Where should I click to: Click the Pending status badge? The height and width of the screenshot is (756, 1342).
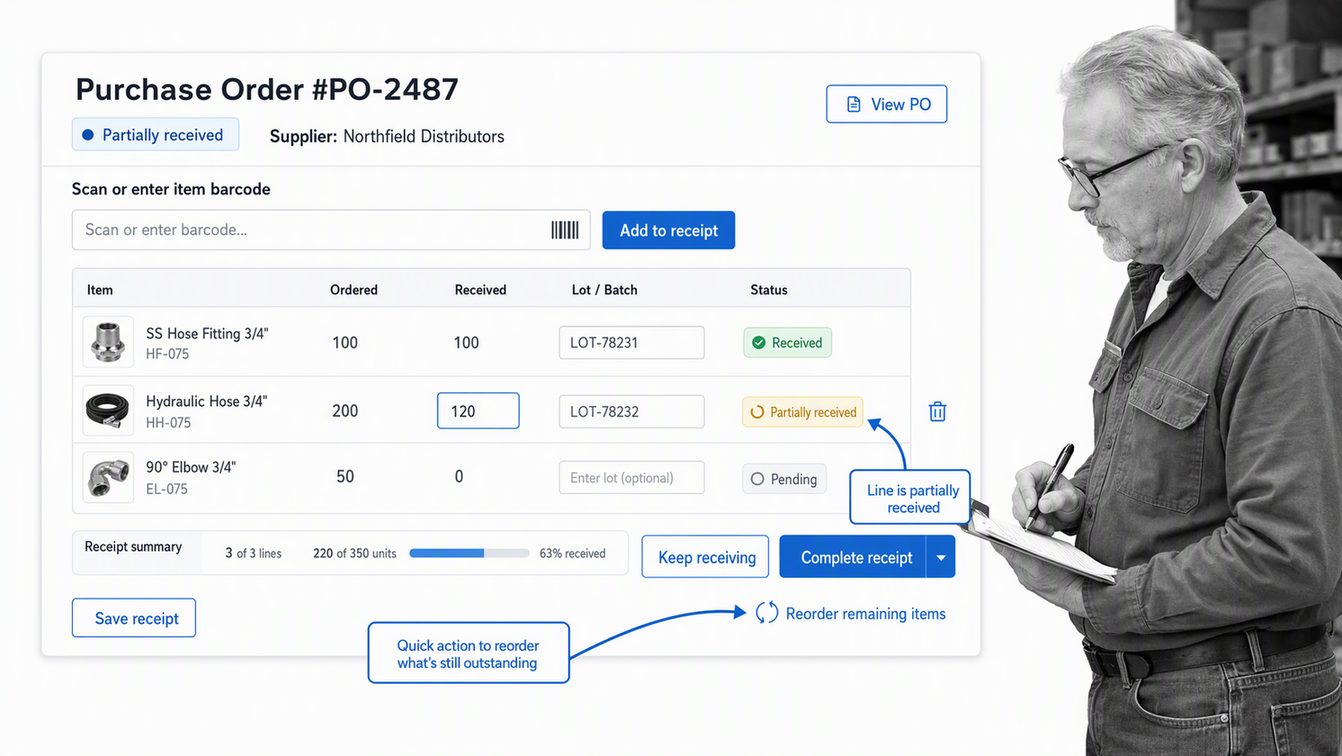pos(784,479)
